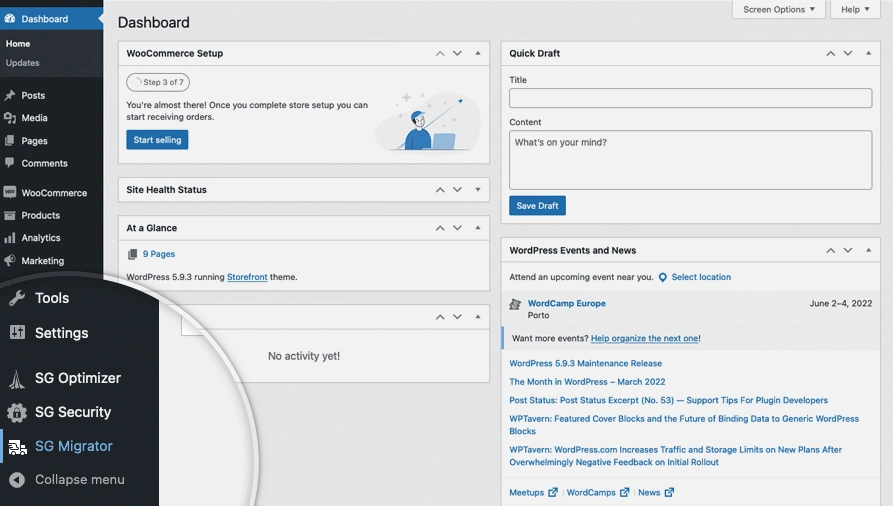This screenshot has height=506, width=893.
Task: Toggle the WooCommerce Setup panel closed
Action: point(478,53)
